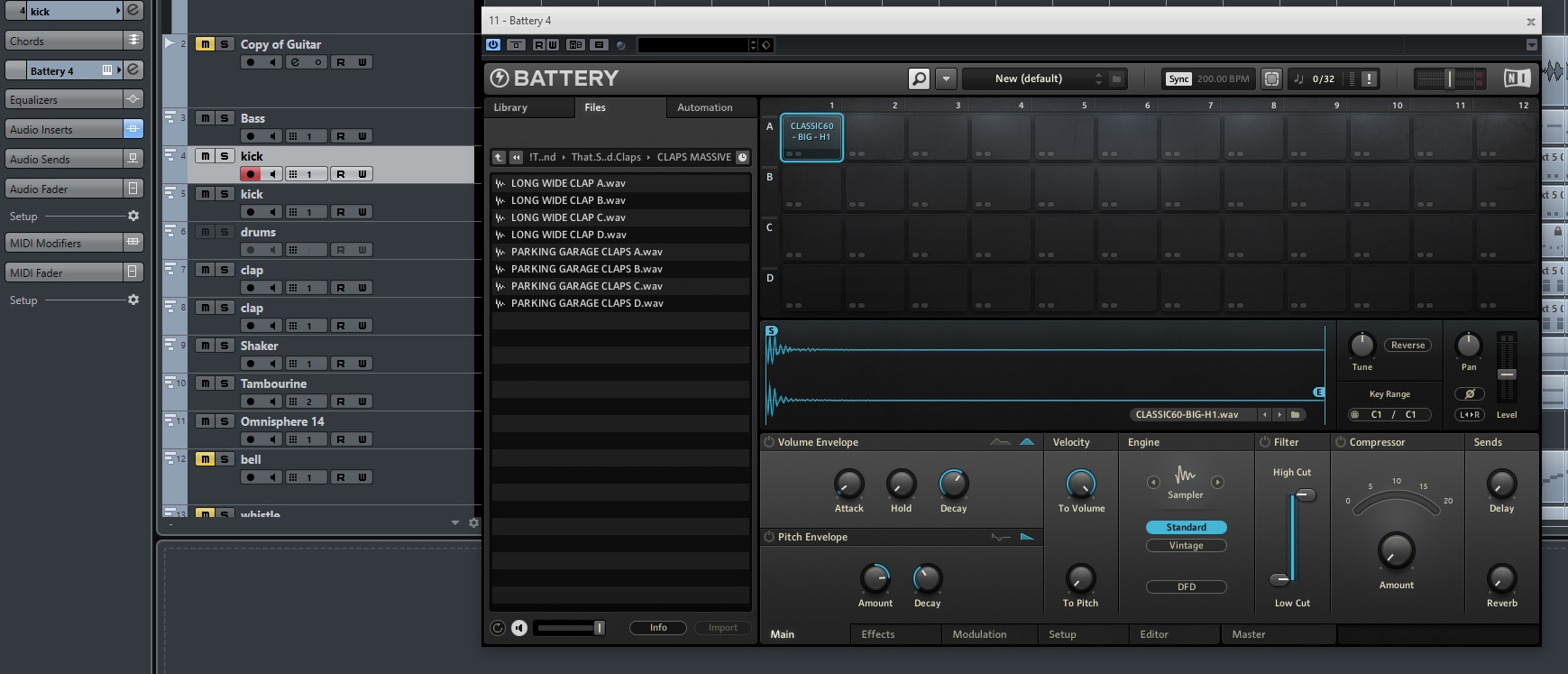Open recent folders clock icon
The width and height of the screenshot is (1568, 674).
click(x=742, y=157)
